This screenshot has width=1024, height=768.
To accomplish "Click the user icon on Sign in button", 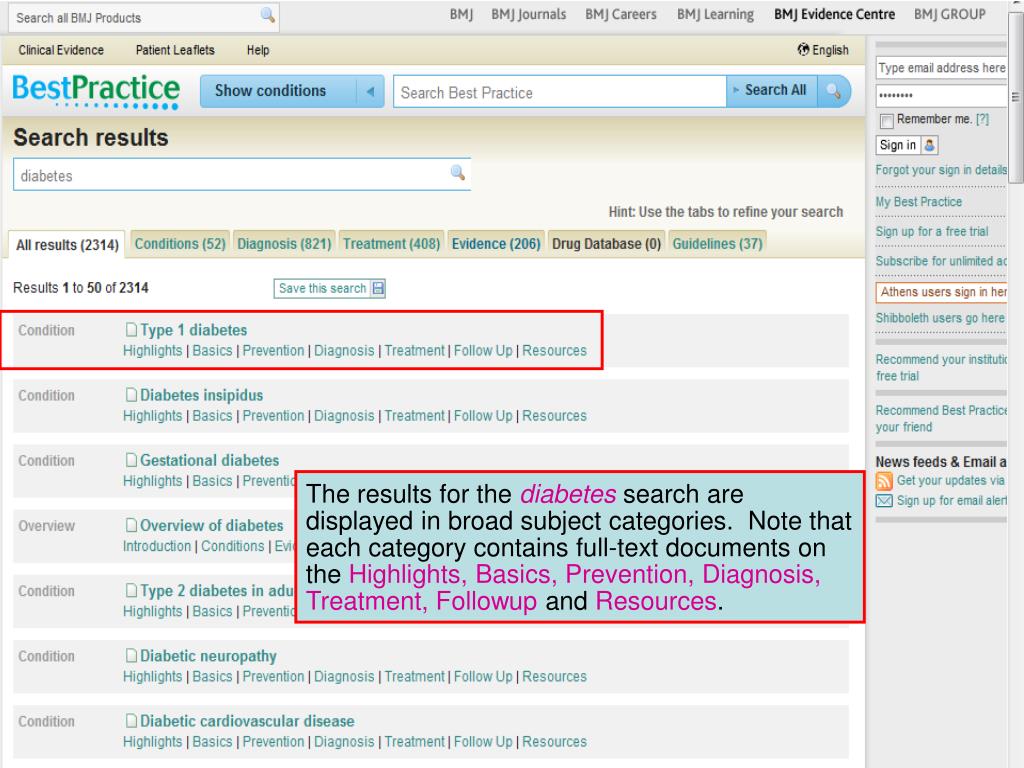I will point(929,145).
